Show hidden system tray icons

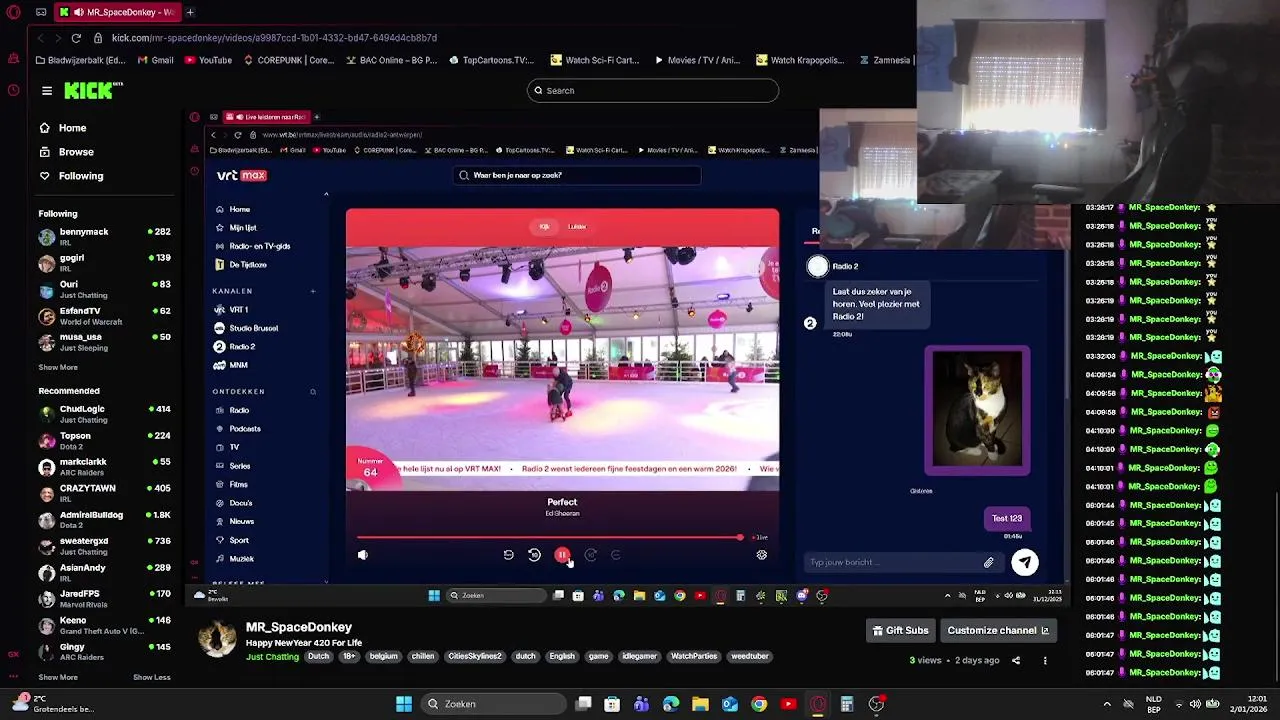tap(1106, 704)
